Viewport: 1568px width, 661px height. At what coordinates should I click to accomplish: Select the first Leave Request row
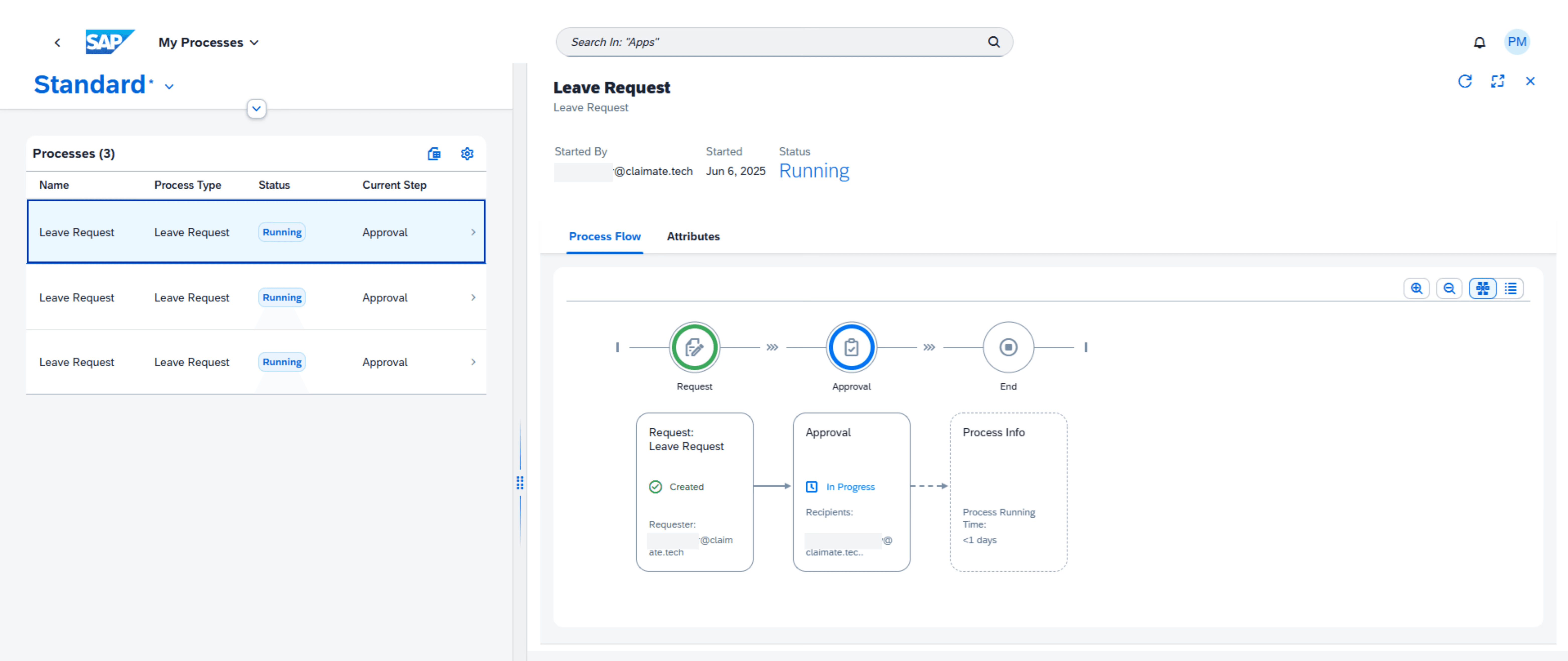pos(256,232)
